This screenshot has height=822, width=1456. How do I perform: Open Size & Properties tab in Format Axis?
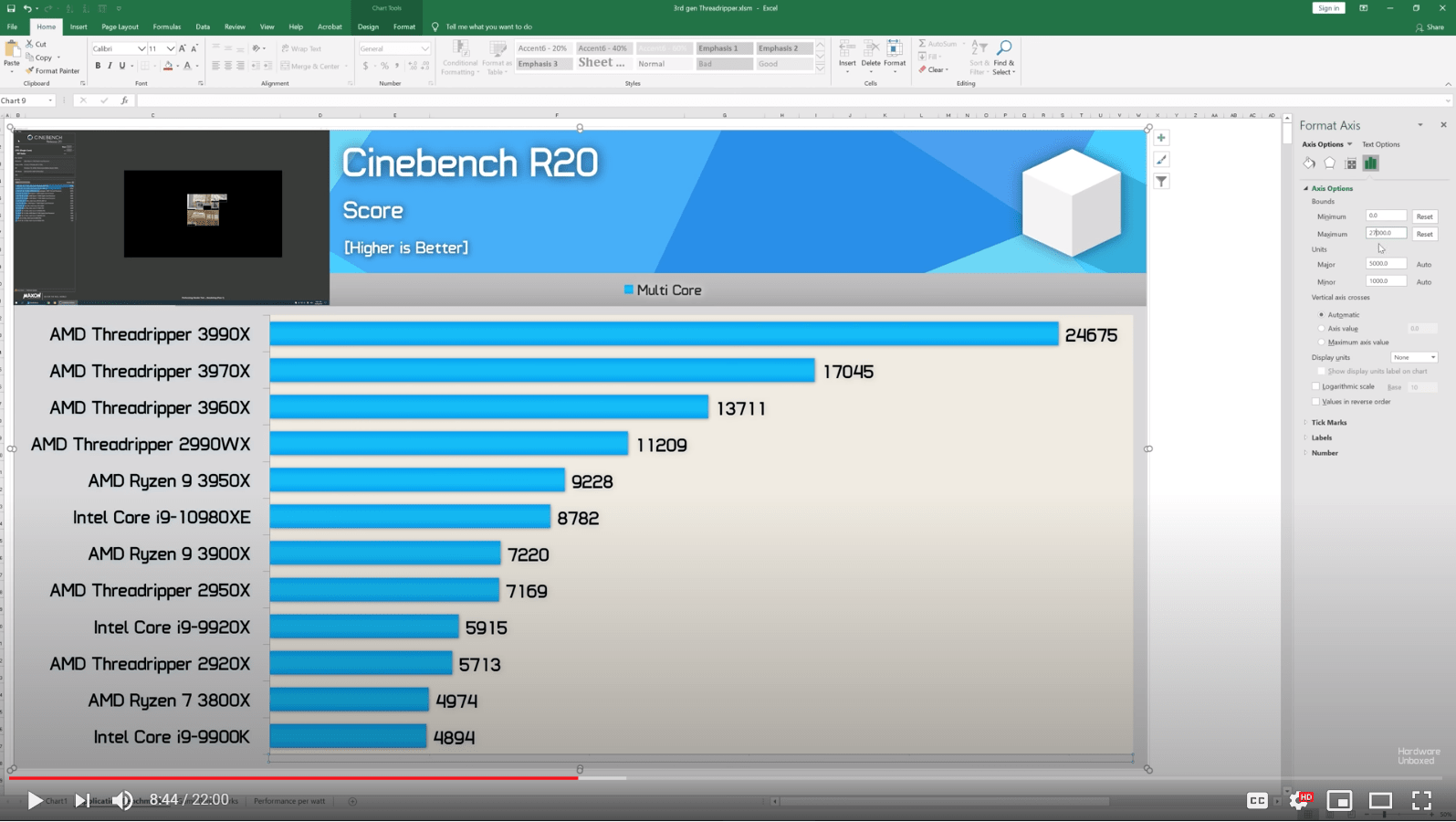point(1351,163)
